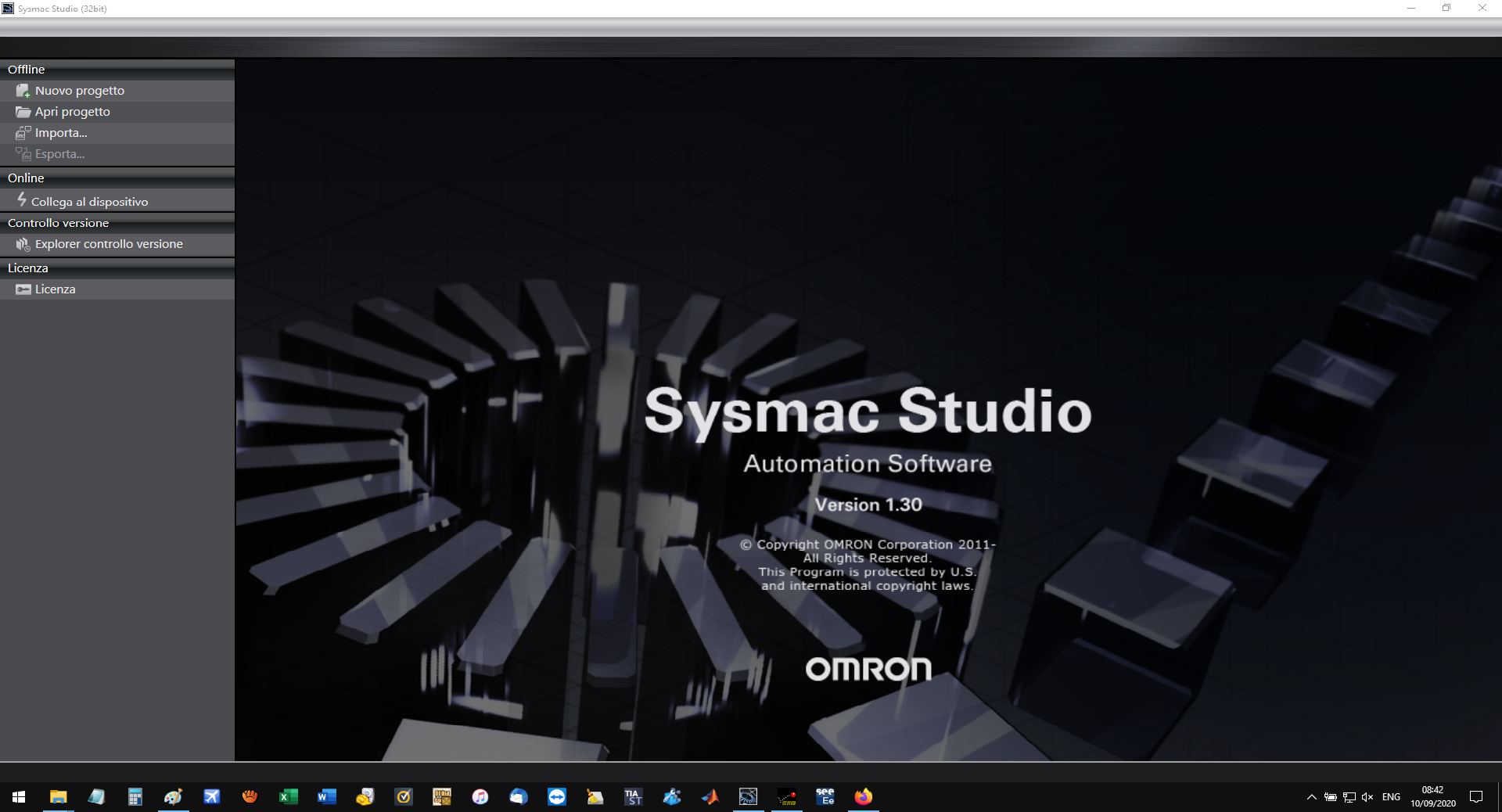1502x812 pixels.
Task: Click the Importa... option
Action: pyautogui.click(x=117, y=133)
